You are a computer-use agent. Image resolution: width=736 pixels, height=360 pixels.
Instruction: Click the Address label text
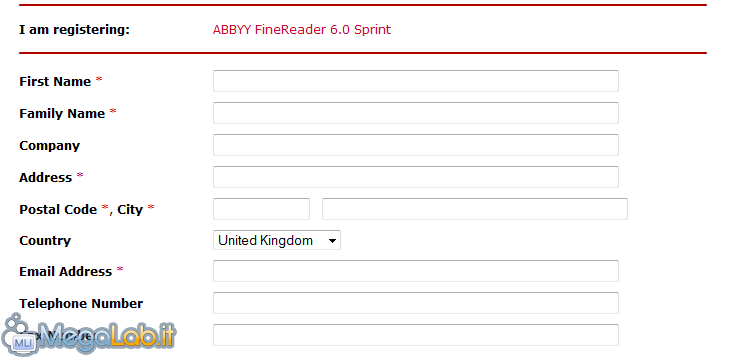(46, 177)
